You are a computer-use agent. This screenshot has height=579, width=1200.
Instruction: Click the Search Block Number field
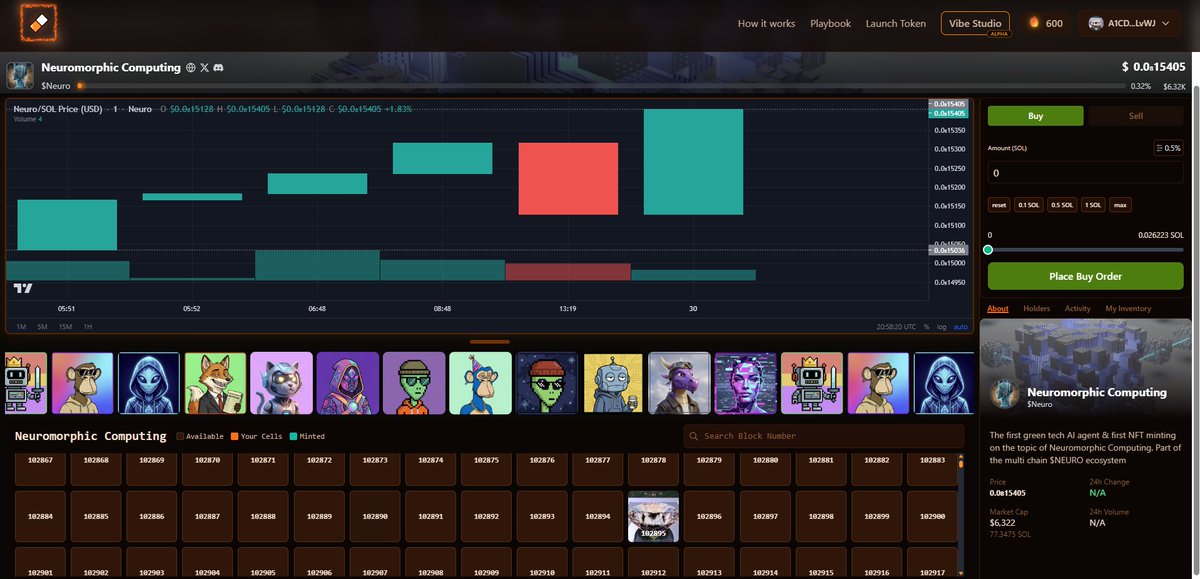[x=824, y=436]
